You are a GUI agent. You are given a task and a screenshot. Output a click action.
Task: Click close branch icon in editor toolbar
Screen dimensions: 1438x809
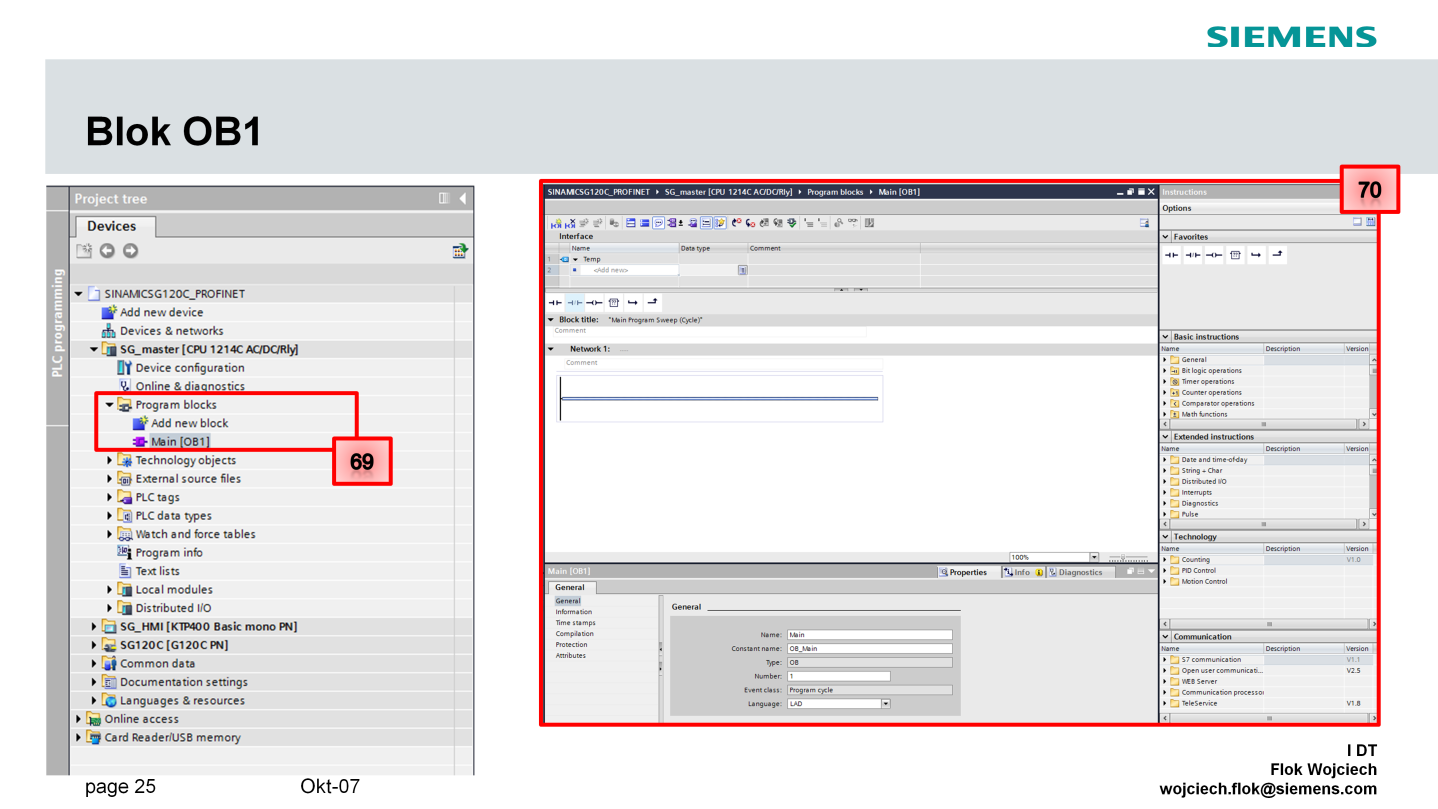click(652, 302)
